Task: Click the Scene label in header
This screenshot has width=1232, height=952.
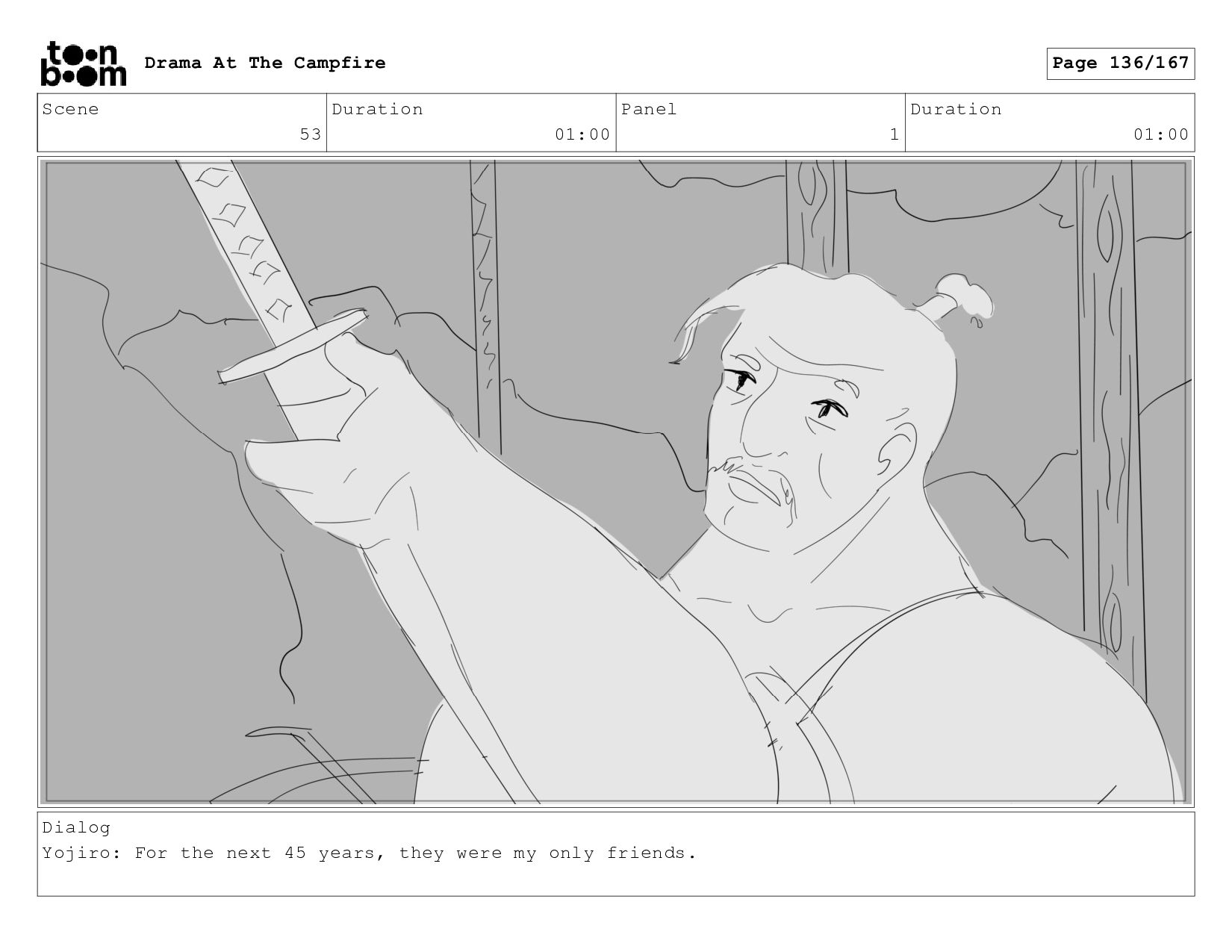Action: point(70,109)
